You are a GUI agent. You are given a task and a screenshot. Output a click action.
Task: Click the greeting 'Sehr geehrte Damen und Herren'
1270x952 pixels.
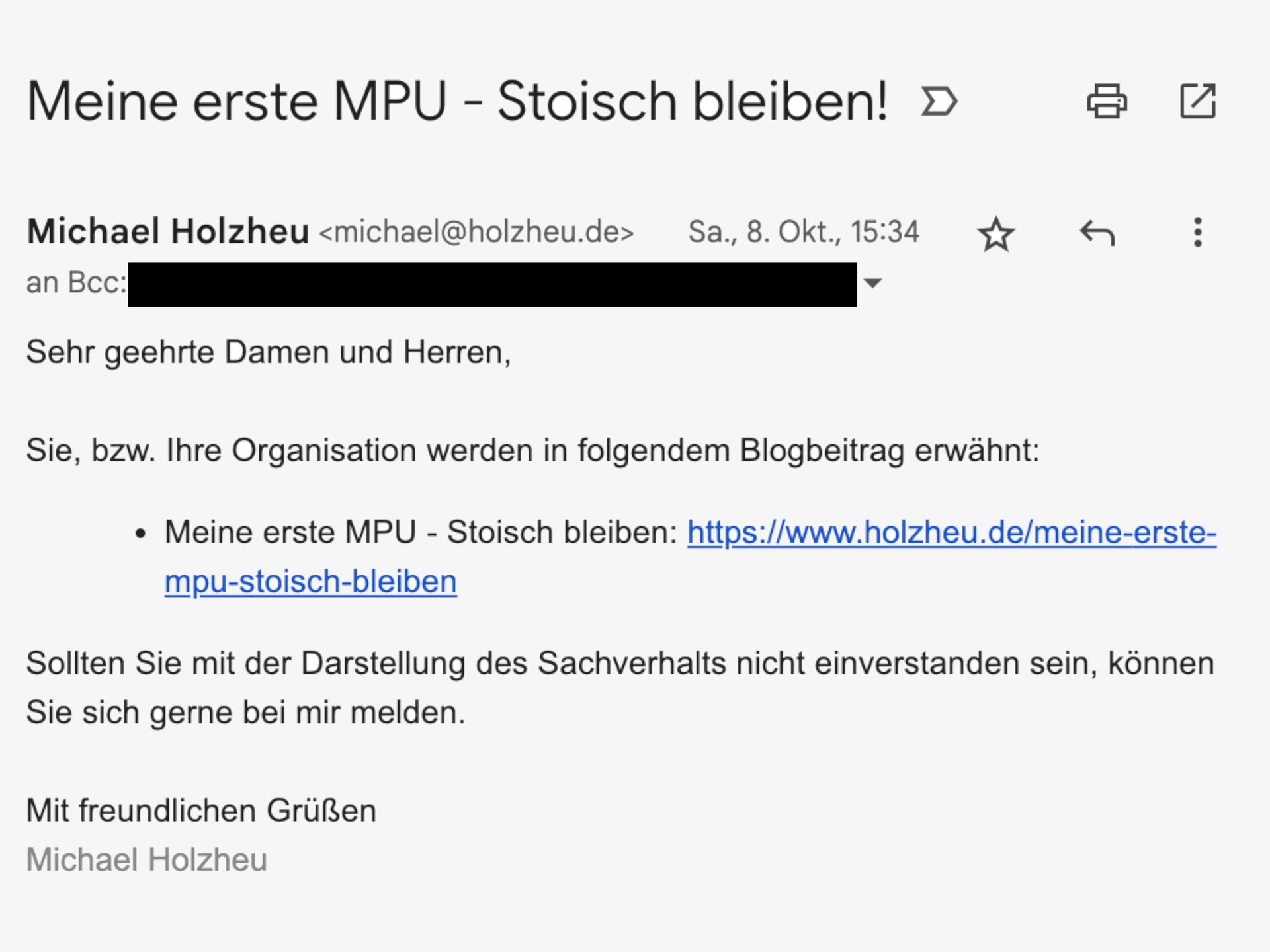pos(268,352)
